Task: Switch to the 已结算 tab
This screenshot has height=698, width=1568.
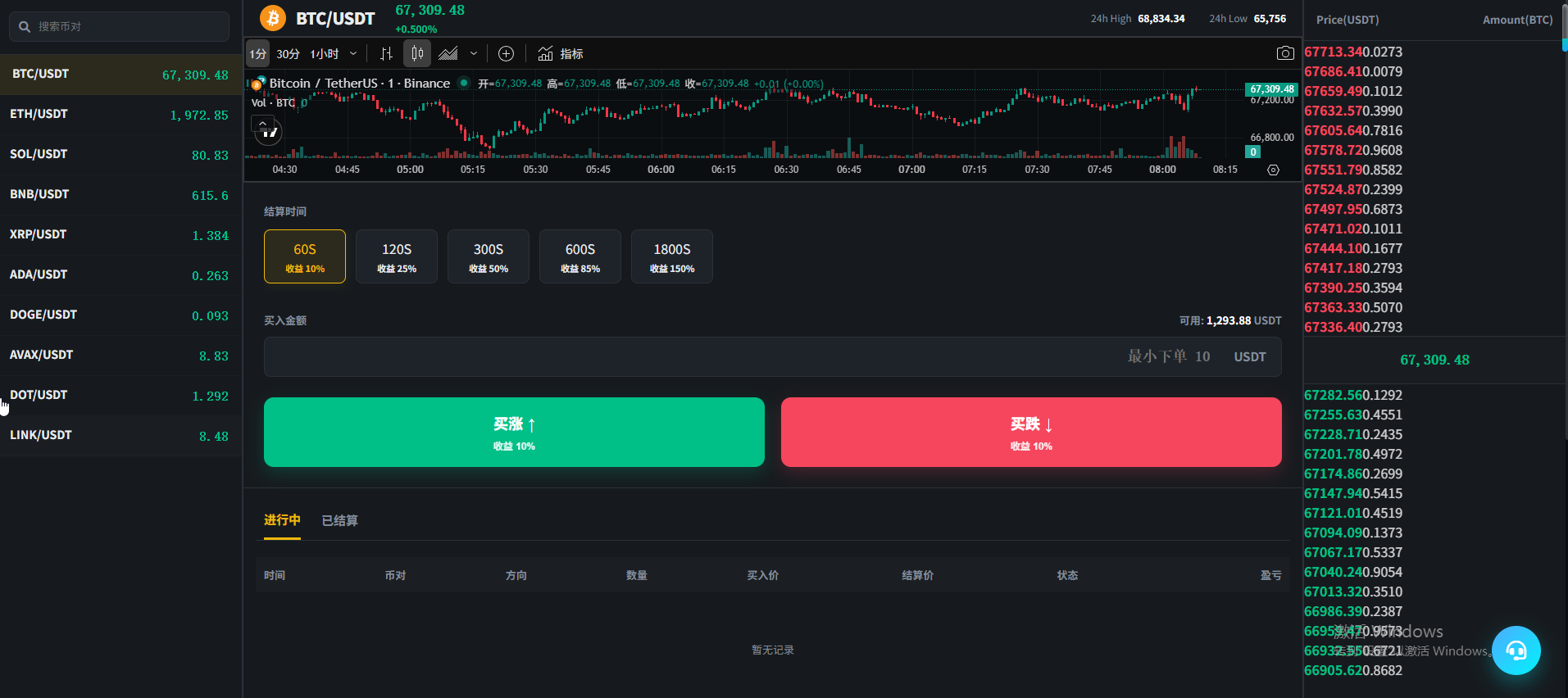Action: point(339,521)
